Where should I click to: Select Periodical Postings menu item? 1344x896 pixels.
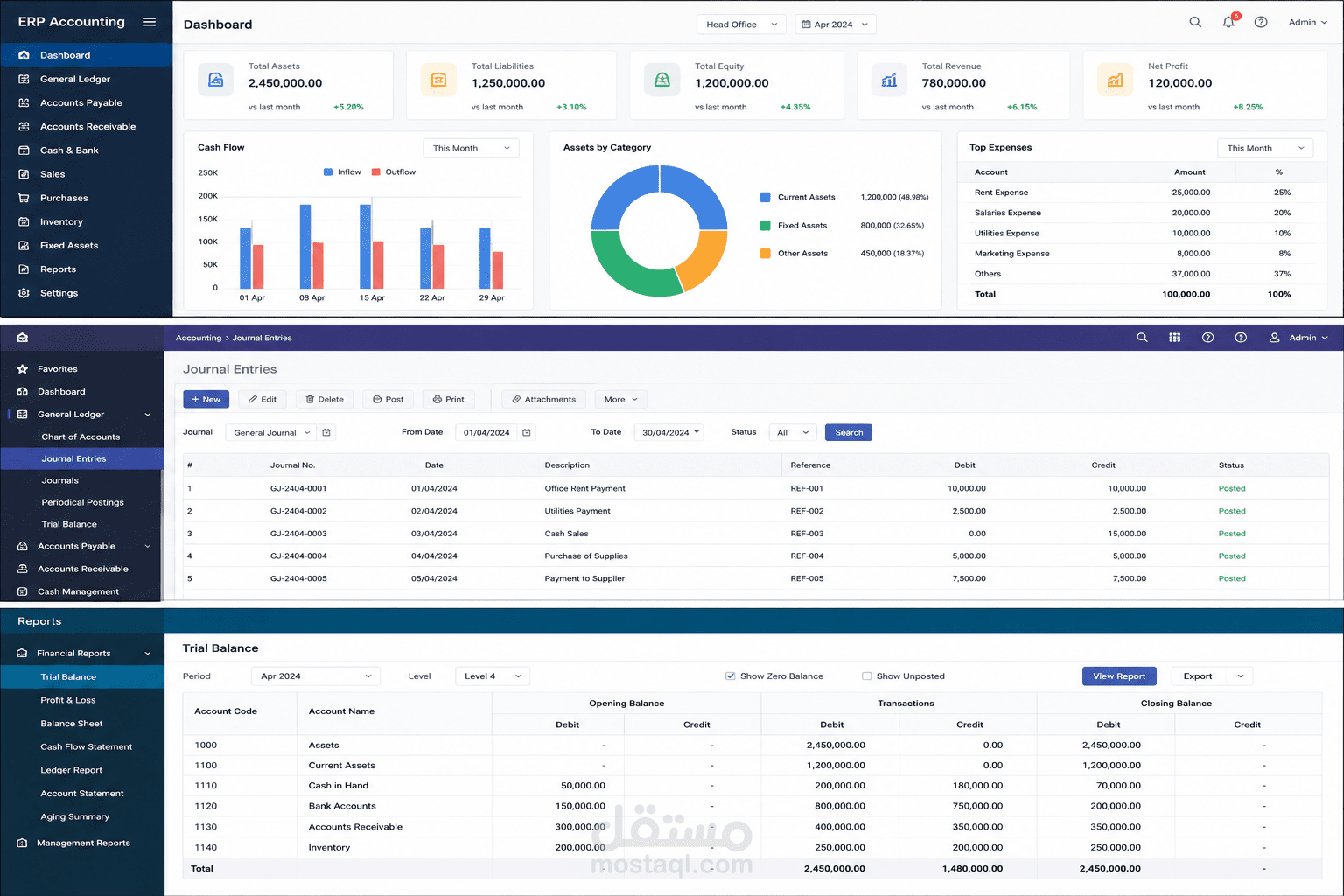82,502
